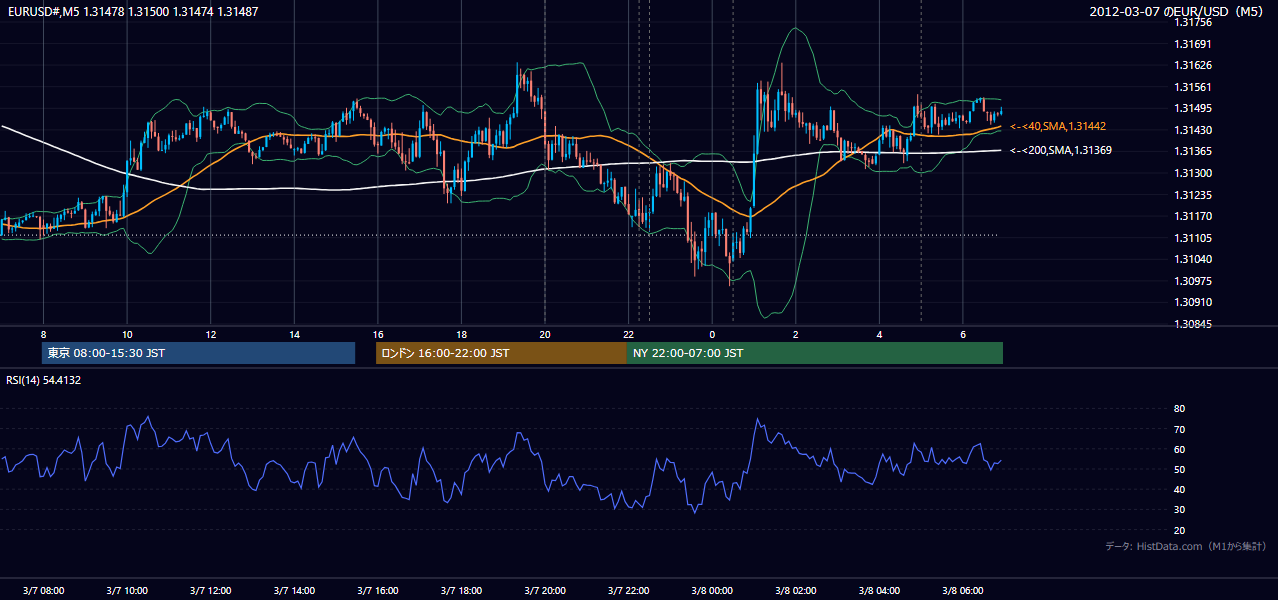The height and width of the screenshot is (600, 1278).
Task: Click RSI scale level 50
Action: pos(1179,469)
